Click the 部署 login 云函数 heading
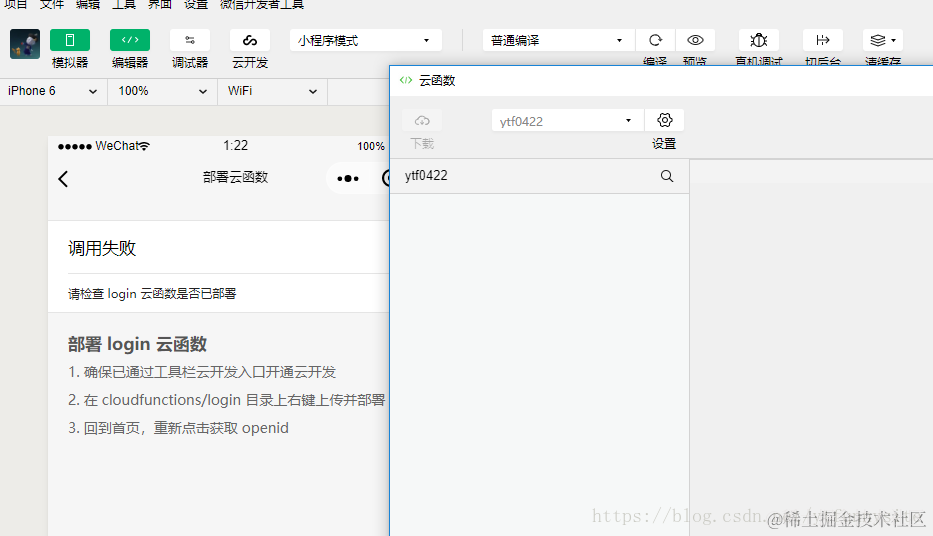Screen dimensions: 933x536 click(137, 344)
